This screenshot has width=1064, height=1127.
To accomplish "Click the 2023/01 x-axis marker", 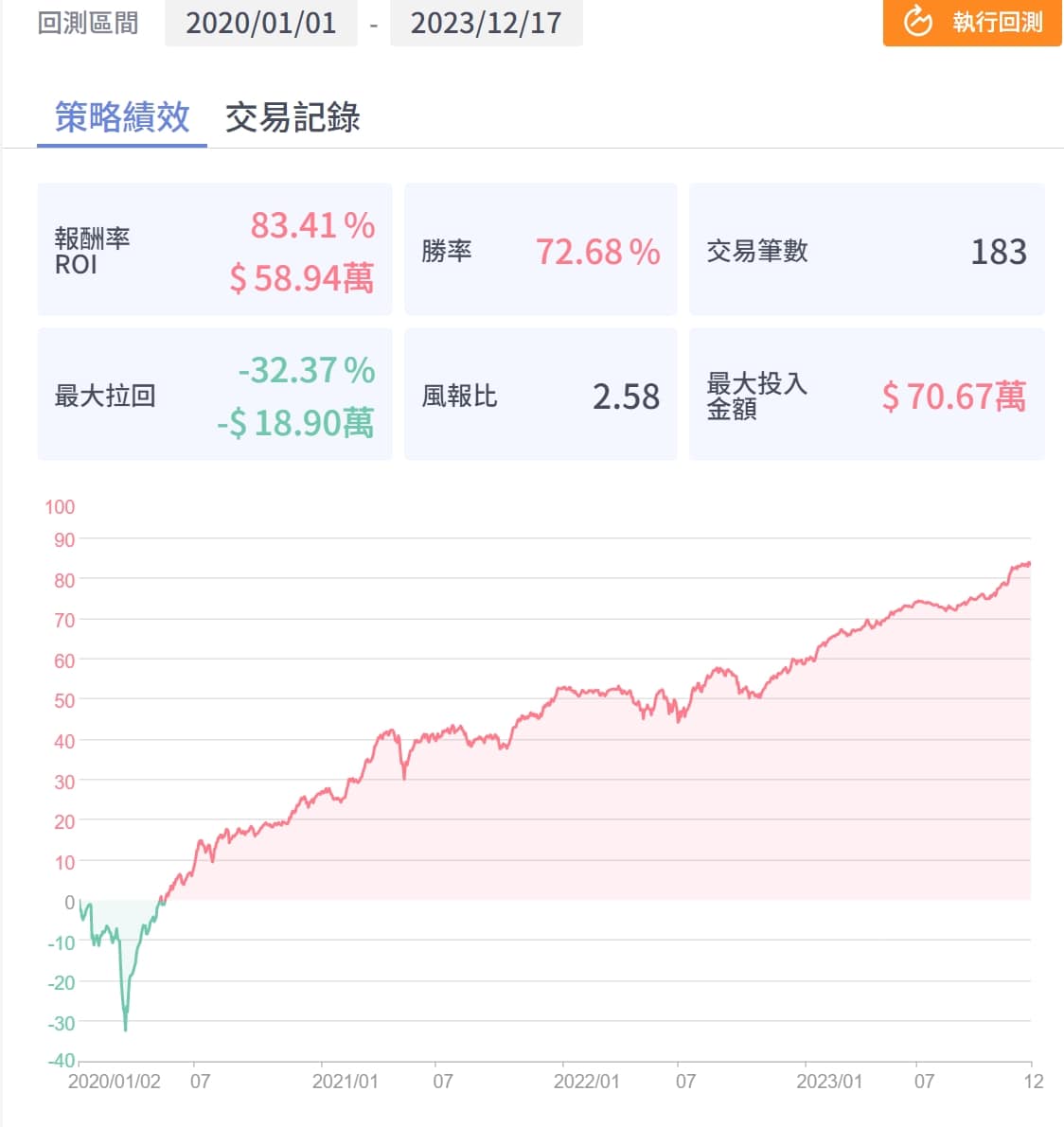I will click(828, 1081).
